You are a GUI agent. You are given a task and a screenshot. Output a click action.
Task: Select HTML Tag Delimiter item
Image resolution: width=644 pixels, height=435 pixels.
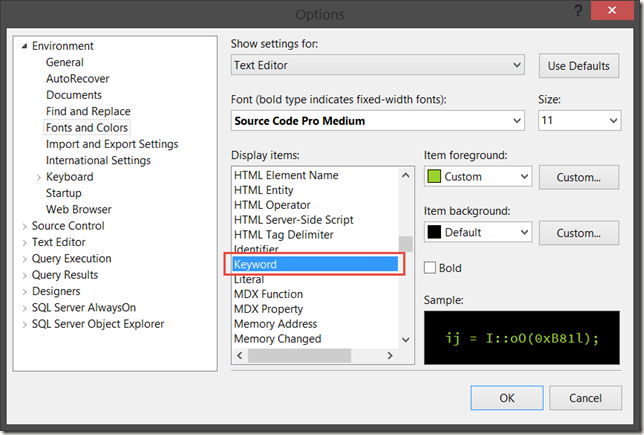click(283, 235)
